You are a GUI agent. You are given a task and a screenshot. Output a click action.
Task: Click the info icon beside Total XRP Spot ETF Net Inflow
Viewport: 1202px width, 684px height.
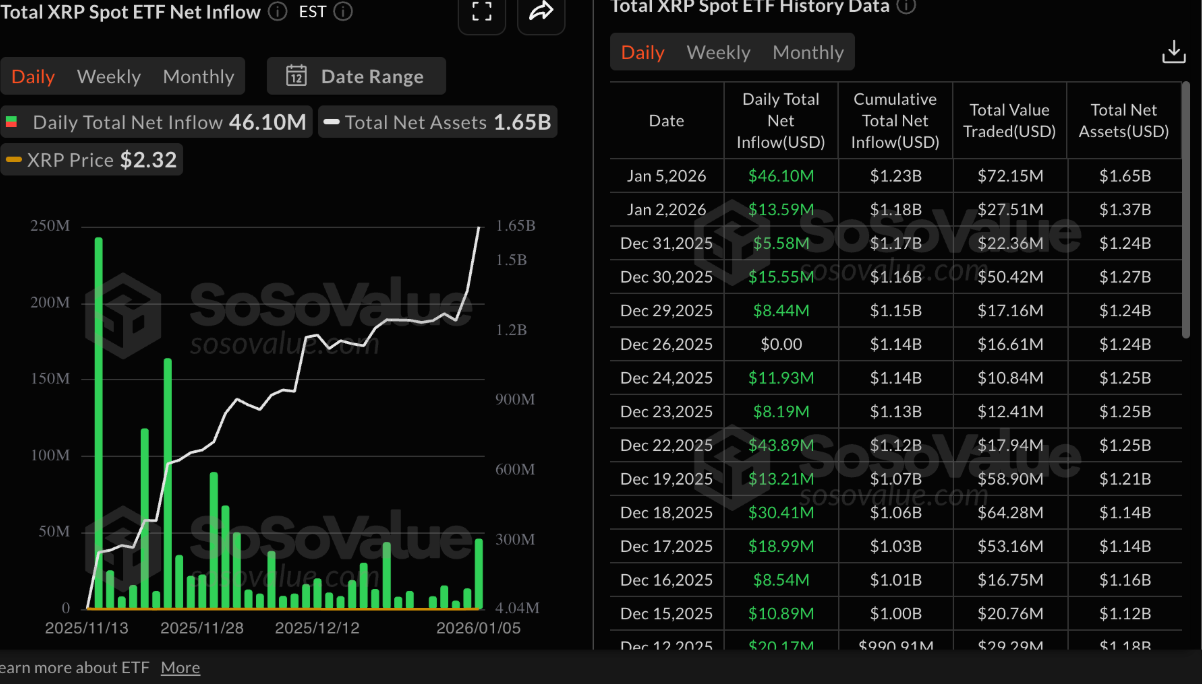(x=276, y=12)
